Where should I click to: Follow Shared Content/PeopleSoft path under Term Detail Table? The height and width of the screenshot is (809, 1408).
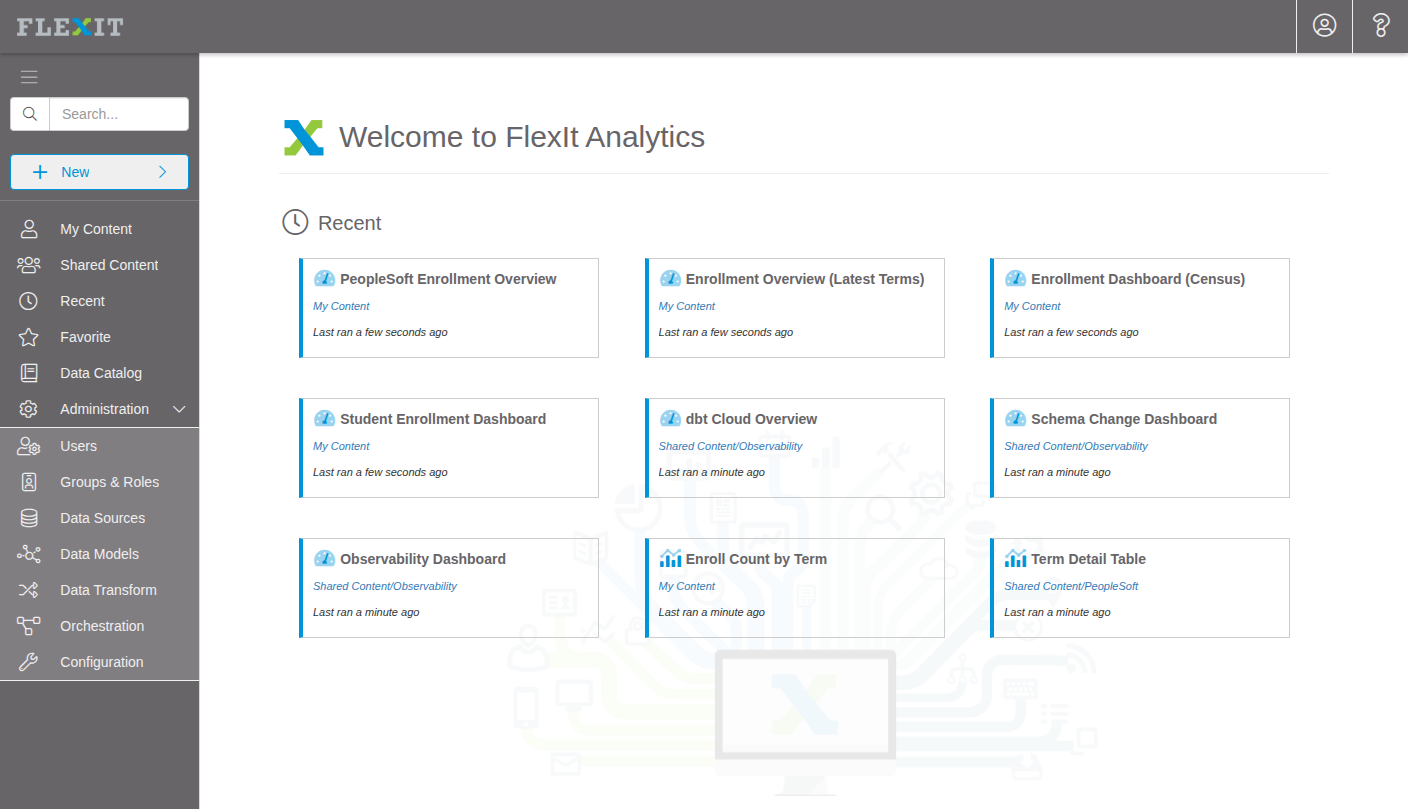pos(1071,586)
